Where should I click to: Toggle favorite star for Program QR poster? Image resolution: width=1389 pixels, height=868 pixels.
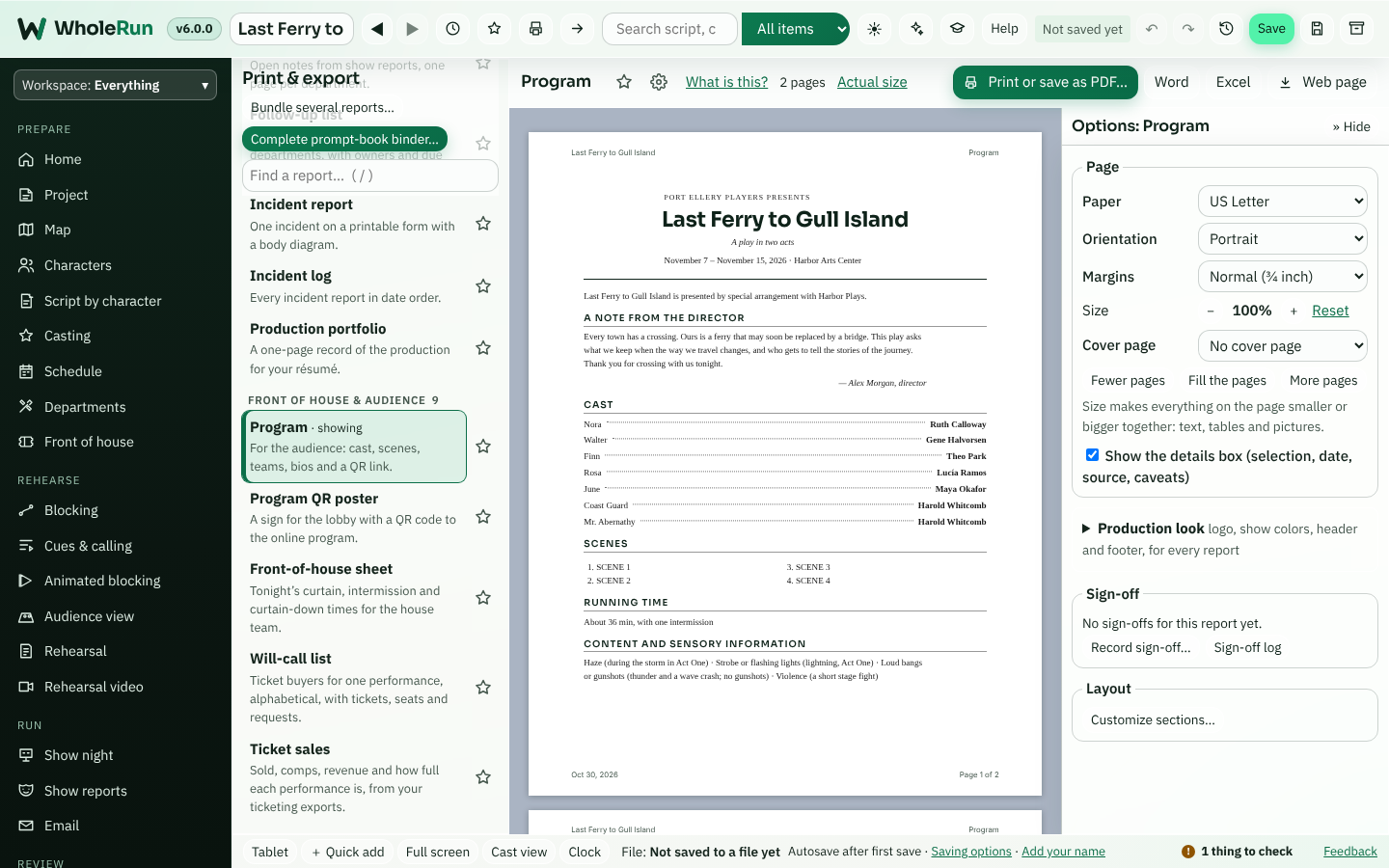483,517
